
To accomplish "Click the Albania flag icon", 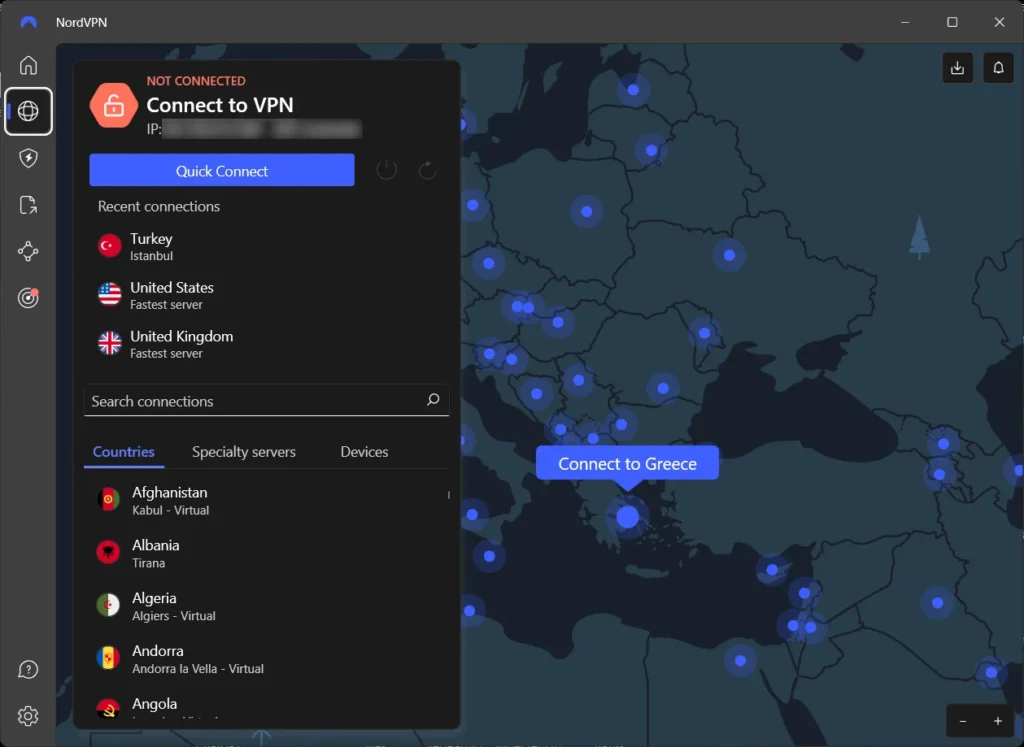I will click(108, 552).
